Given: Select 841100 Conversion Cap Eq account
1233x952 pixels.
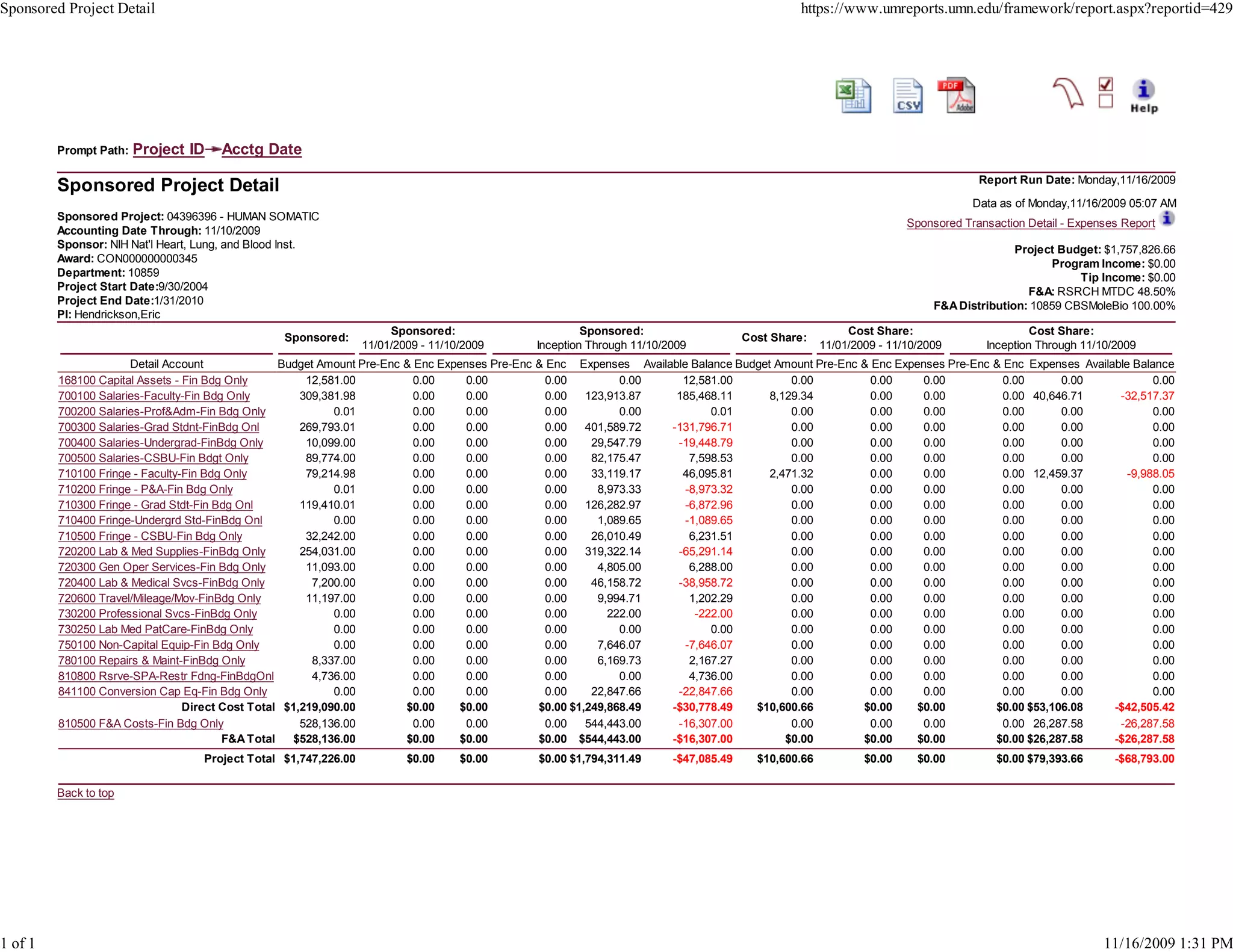Looking at the screenshot, I should pos(162,692).
